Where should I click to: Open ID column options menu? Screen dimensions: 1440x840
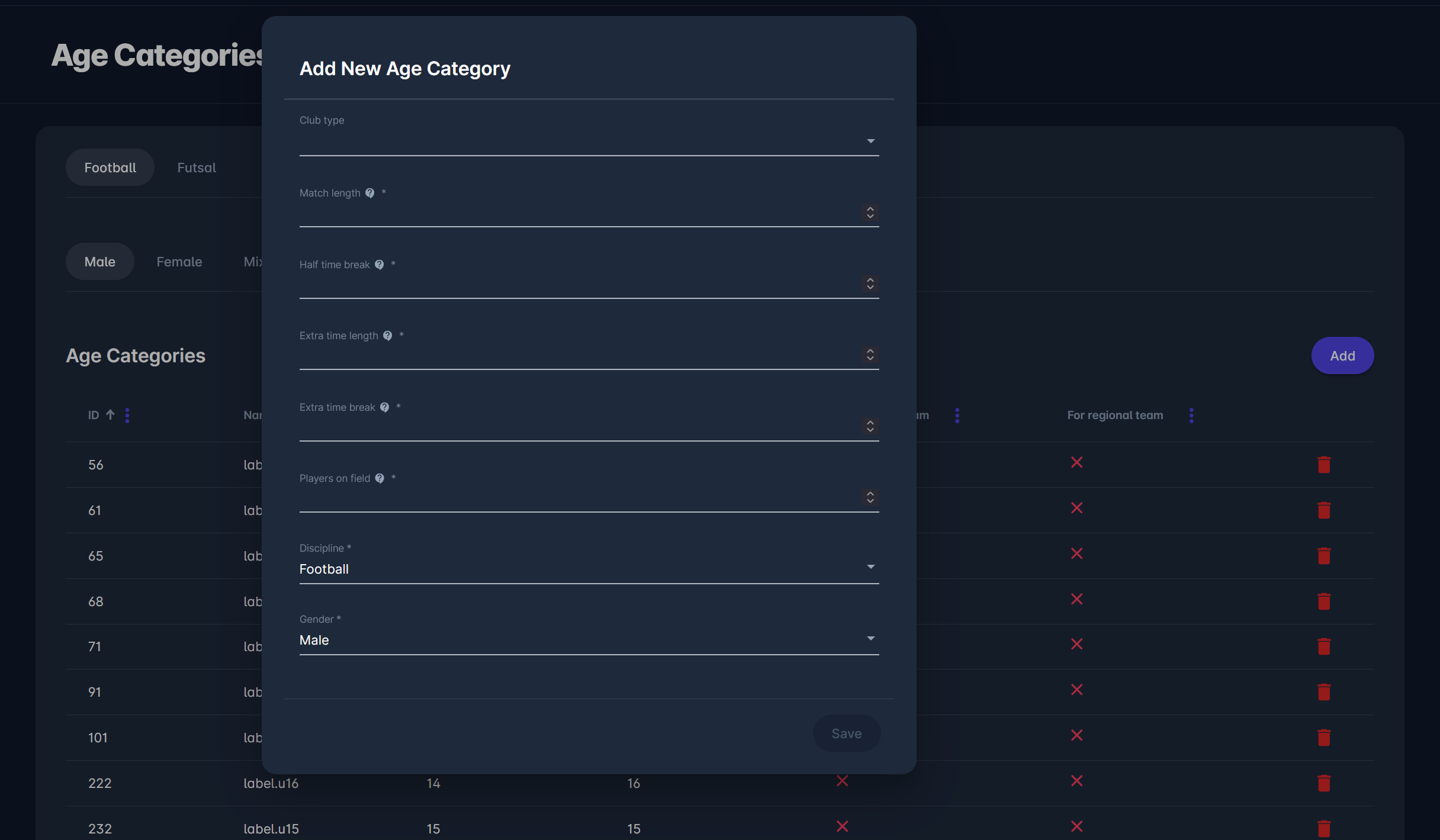coord(127,416)
